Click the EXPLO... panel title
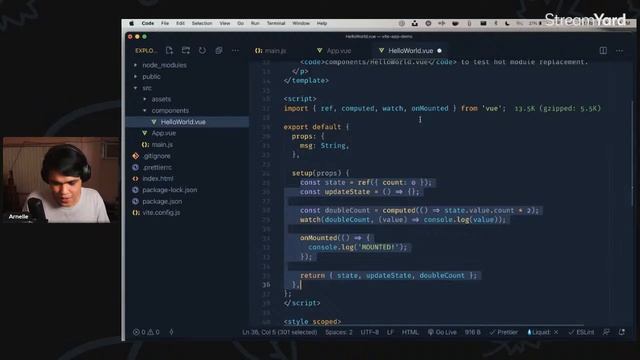 146,51
